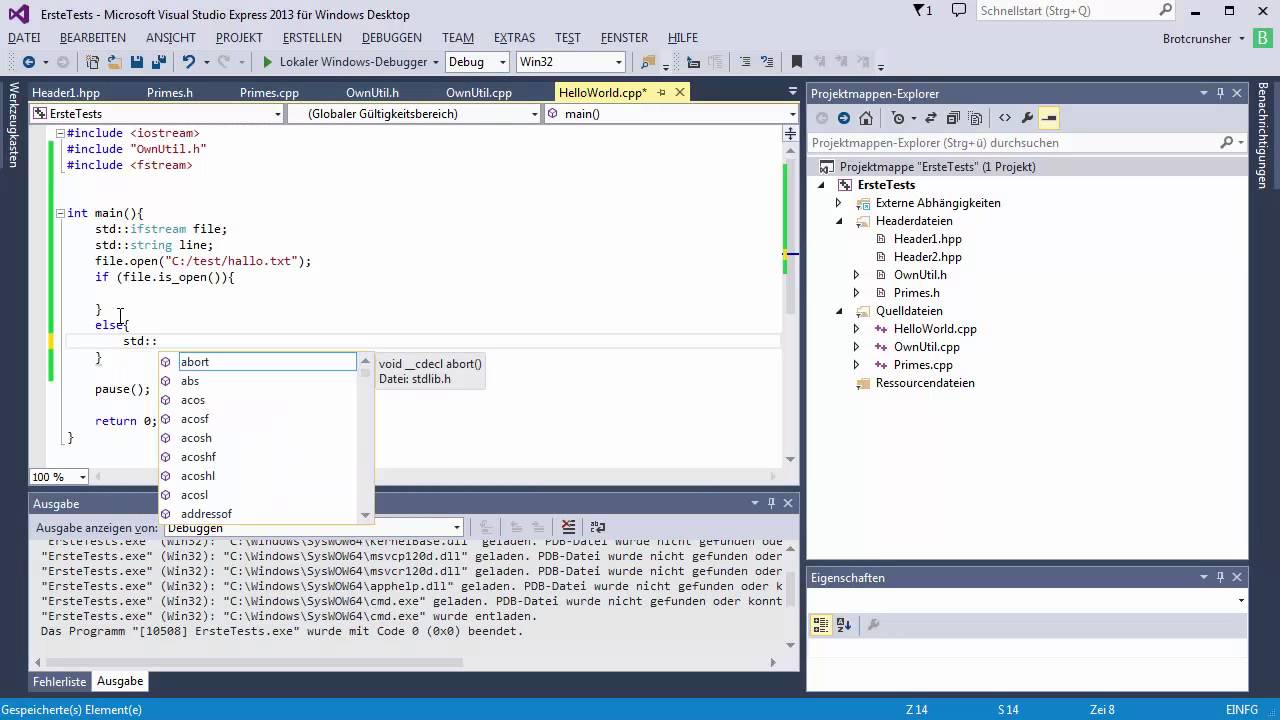This screenshot has height=720, width=1280.
Task: Click the Undo toolbar icon
Action: tap(189, 62)
